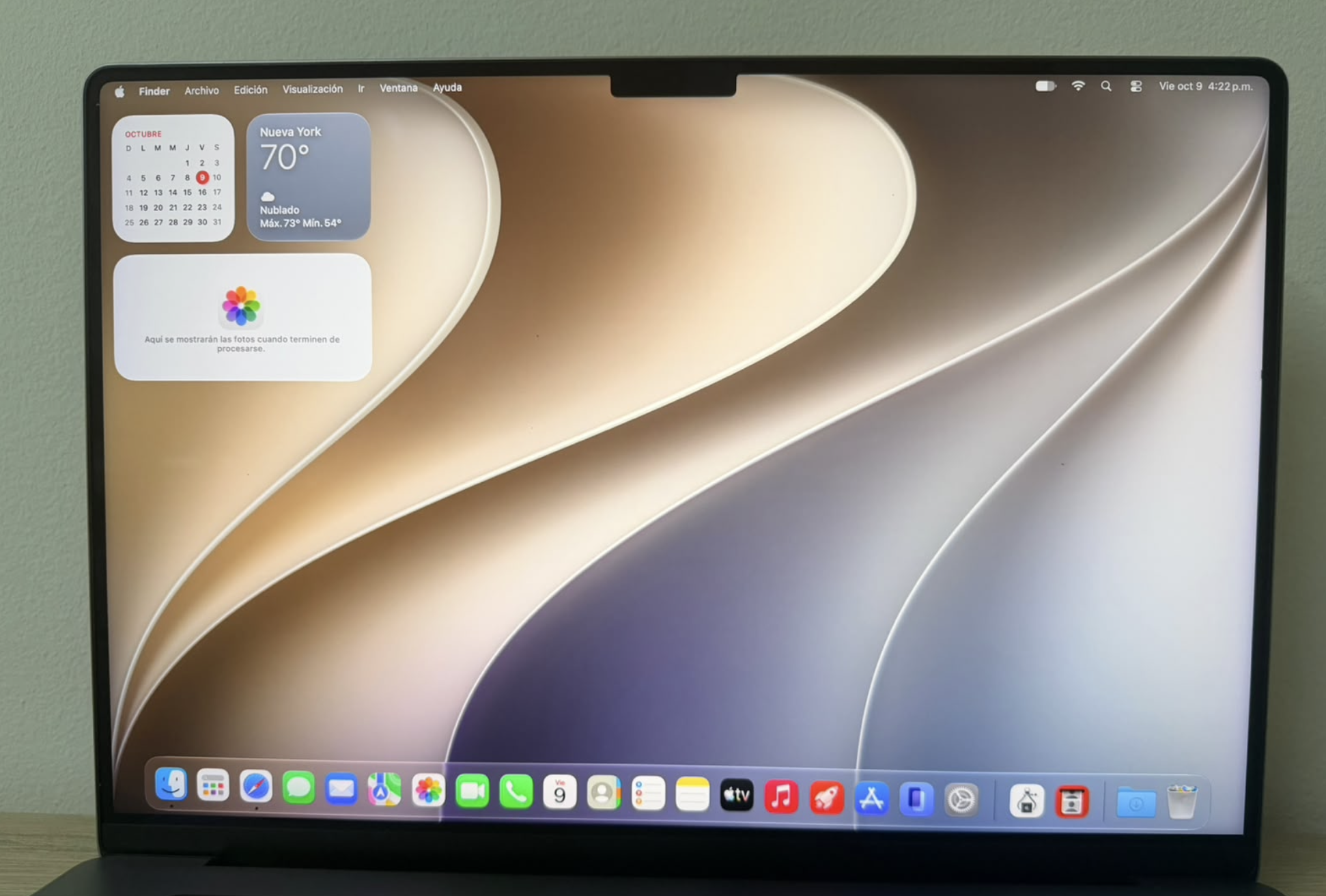Open the Apple menu
The height and width of the screenshot is (896, 1326).
click(x=119, y=92)
